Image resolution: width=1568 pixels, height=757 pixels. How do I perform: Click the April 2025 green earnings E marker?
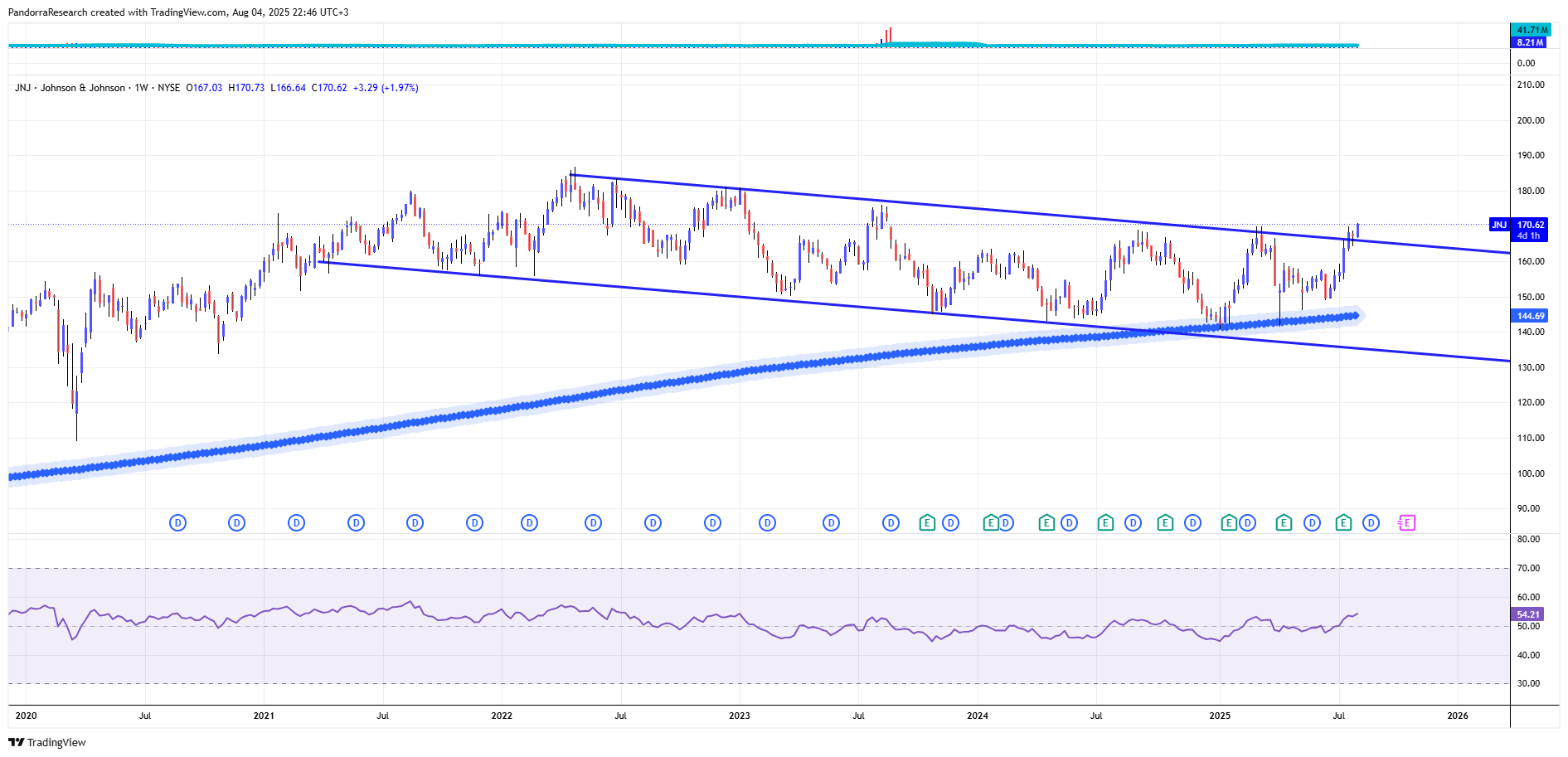point(1284,523)
